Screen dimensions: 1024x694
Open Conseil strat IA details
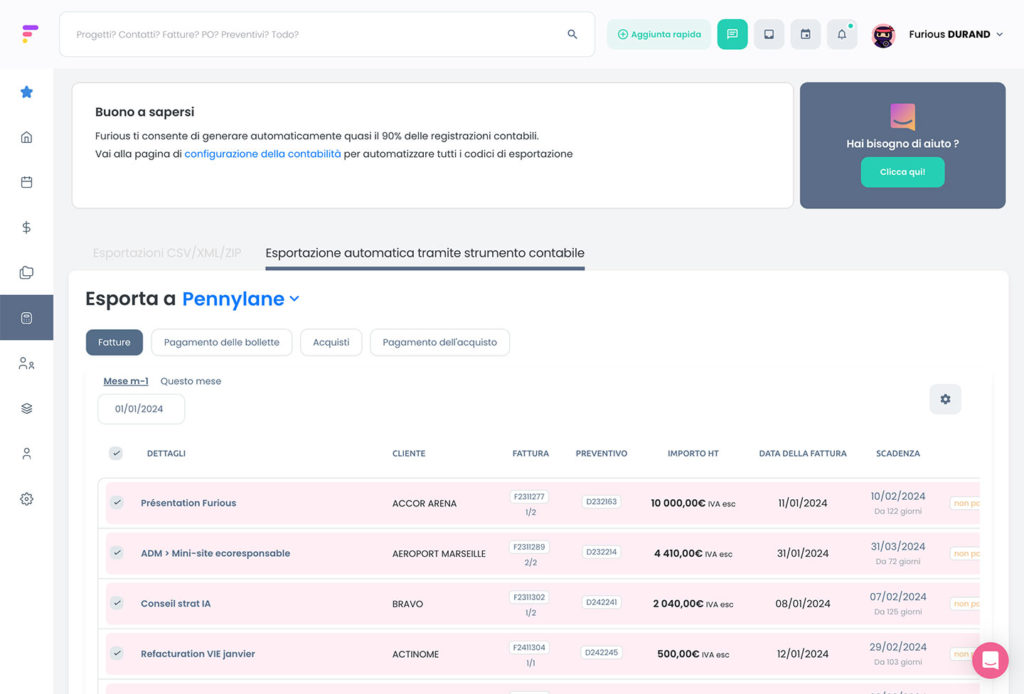click(176, 603)
